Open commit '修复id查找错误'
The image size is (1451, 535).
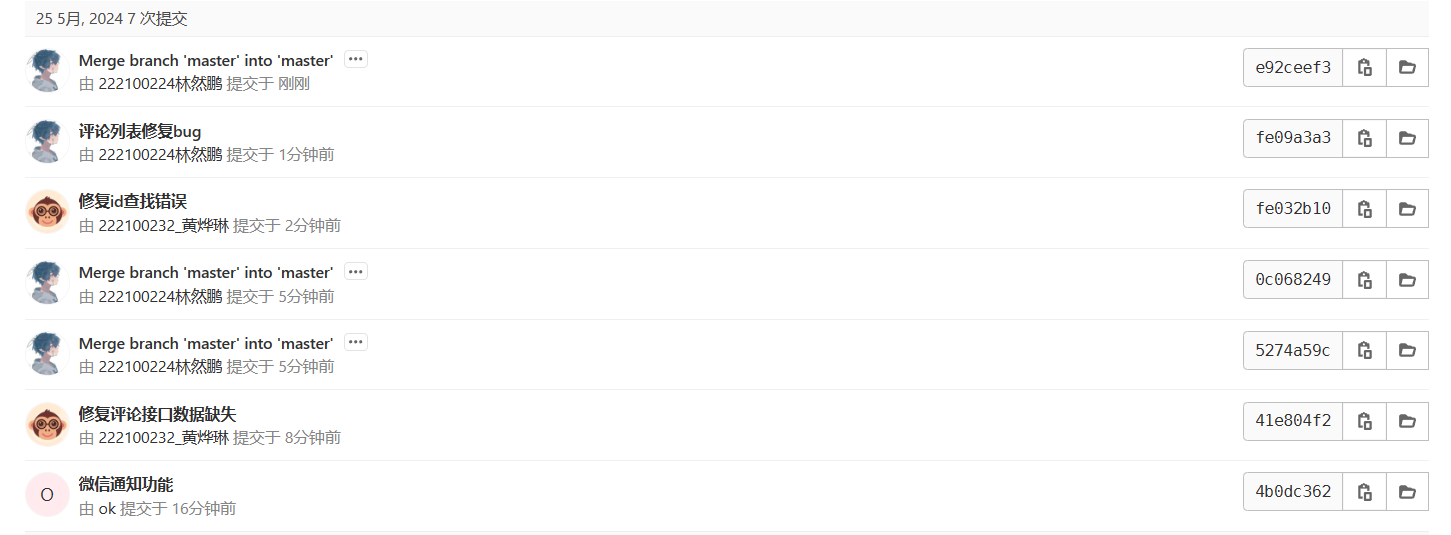pos(133,202)
